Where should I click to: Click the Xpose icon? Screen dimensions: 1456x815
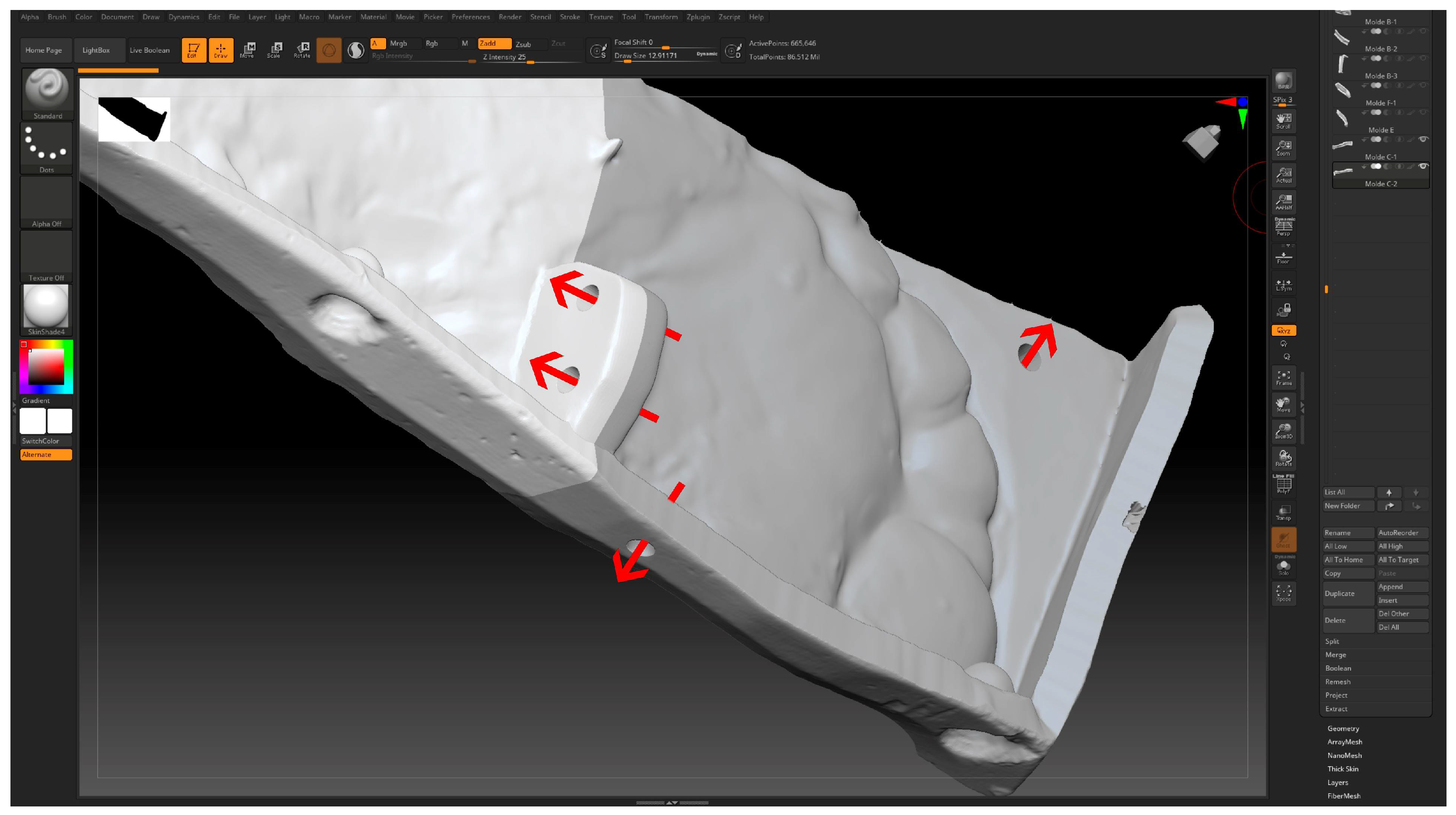1283,593
